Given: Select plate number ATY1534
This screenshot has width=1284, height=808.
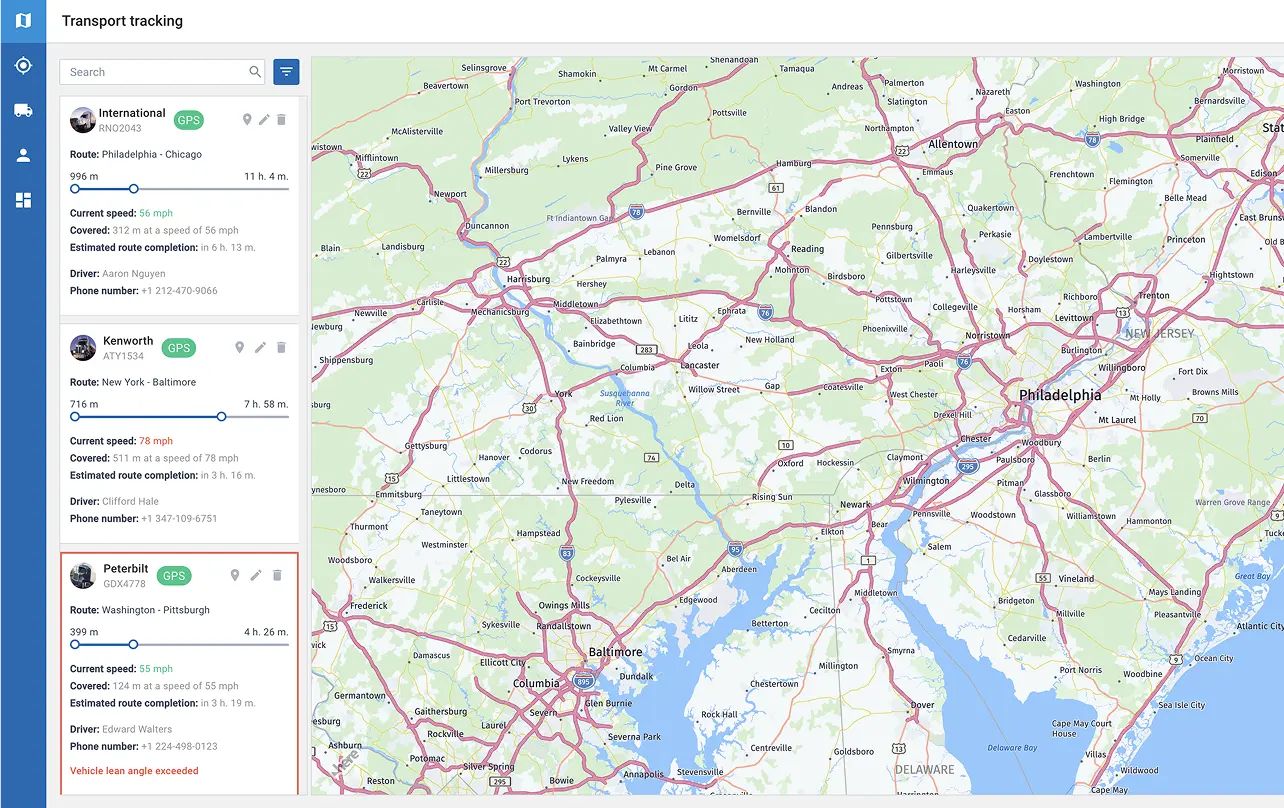Looking at the screenshot, I should pyautogui.click(x=123, y=356).
